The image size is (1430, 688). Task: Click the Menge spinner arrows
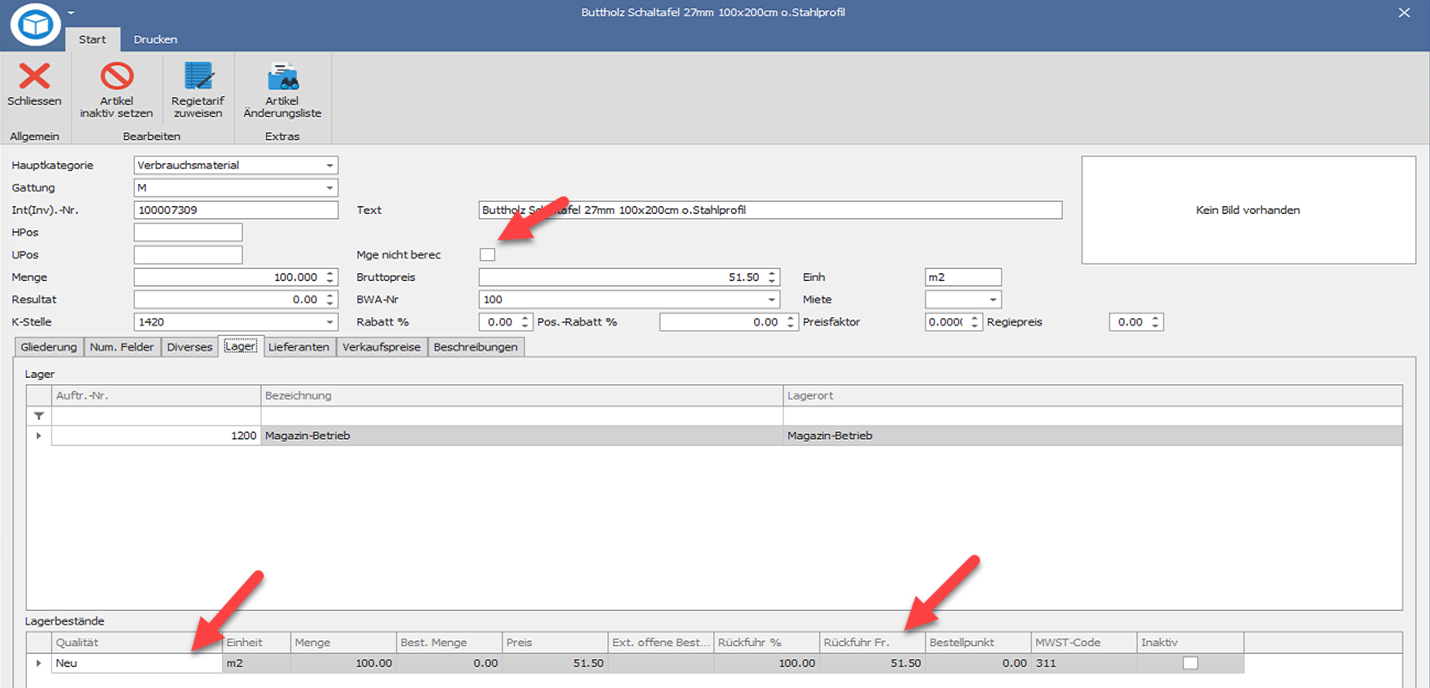pyautogui.click(x=330, y=277)
